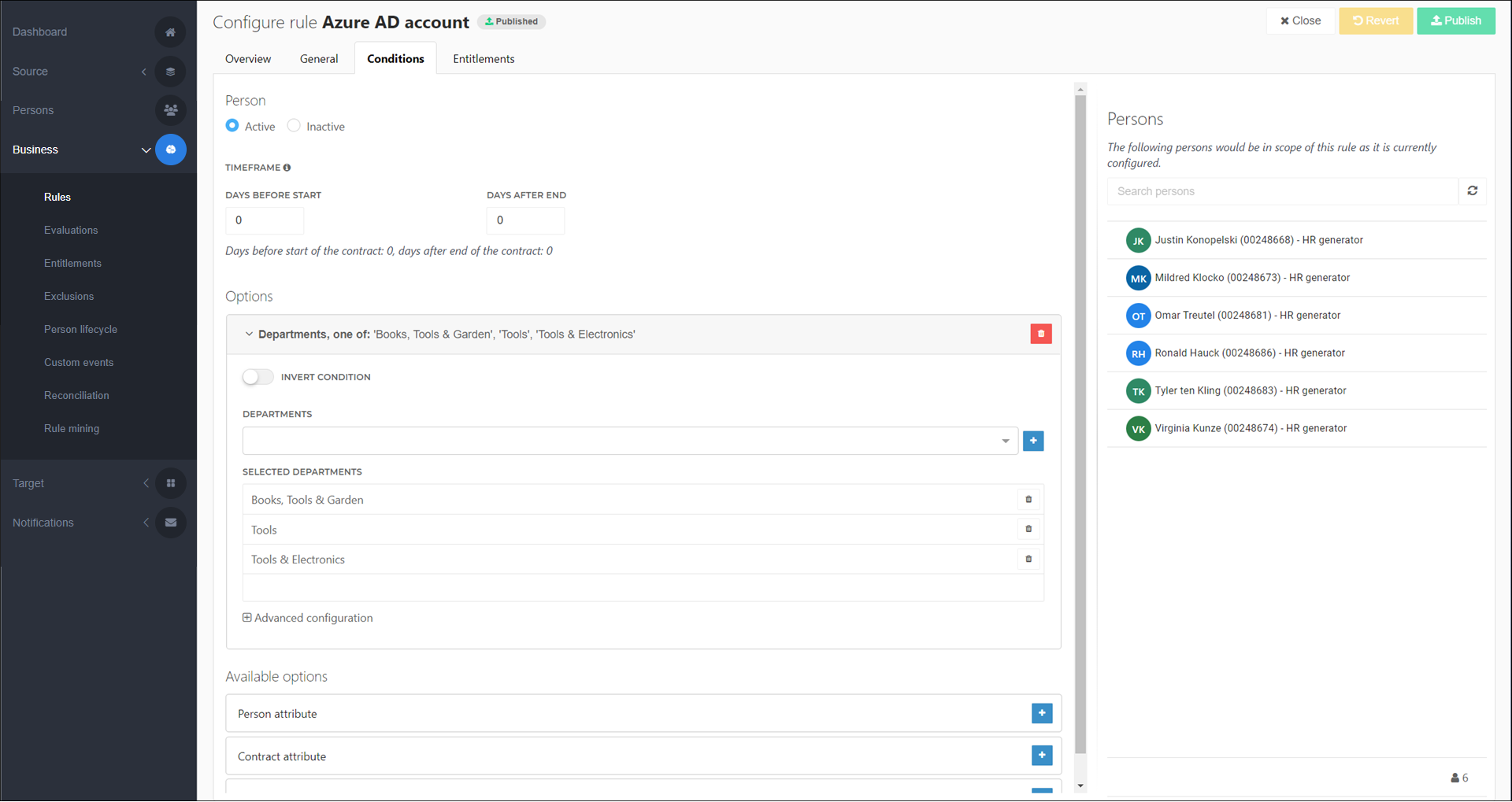Click the Search persons field
Screen dimensions: 1512x802
coord(1282,191)
